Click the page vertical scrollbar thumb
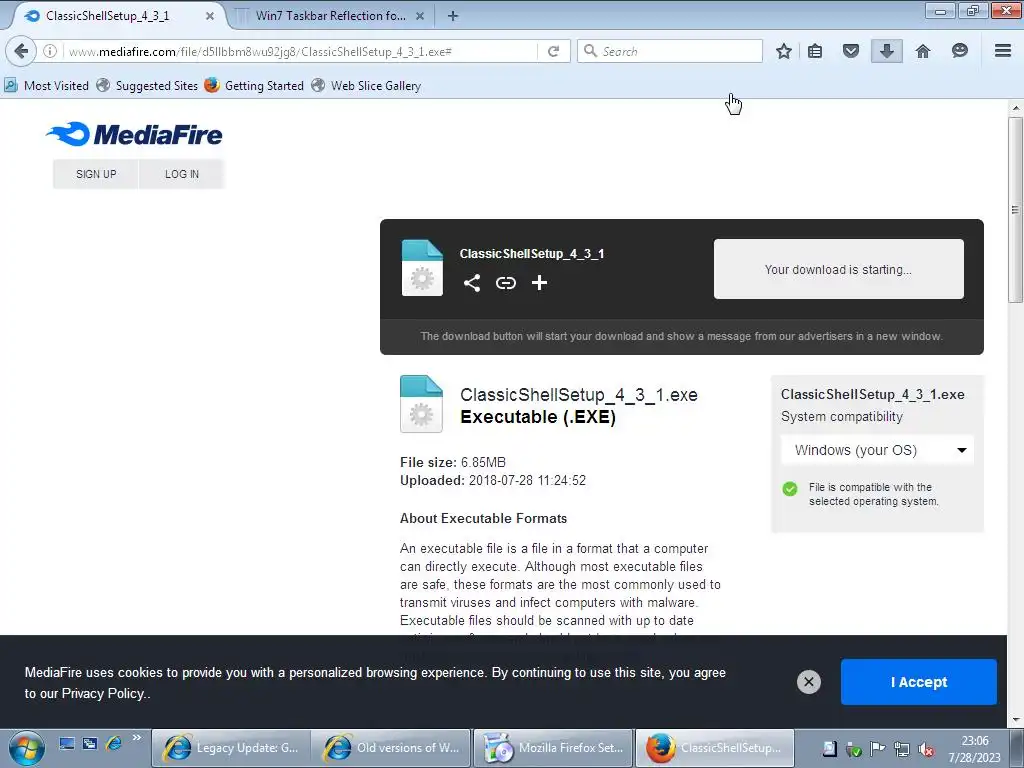This screenshot has width=1024, height=768. pyautogui.click(x=1016, y=209)
